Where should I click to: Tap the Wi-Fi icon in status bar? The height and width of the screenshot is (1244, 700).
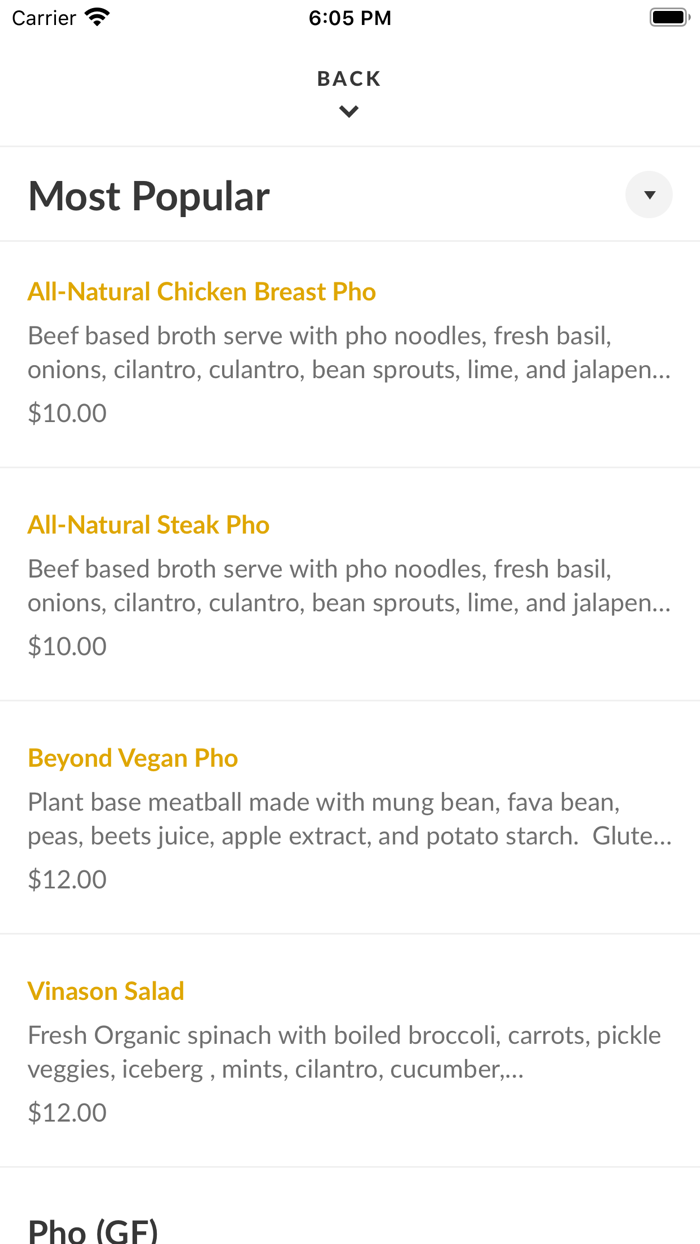point(96,16)
